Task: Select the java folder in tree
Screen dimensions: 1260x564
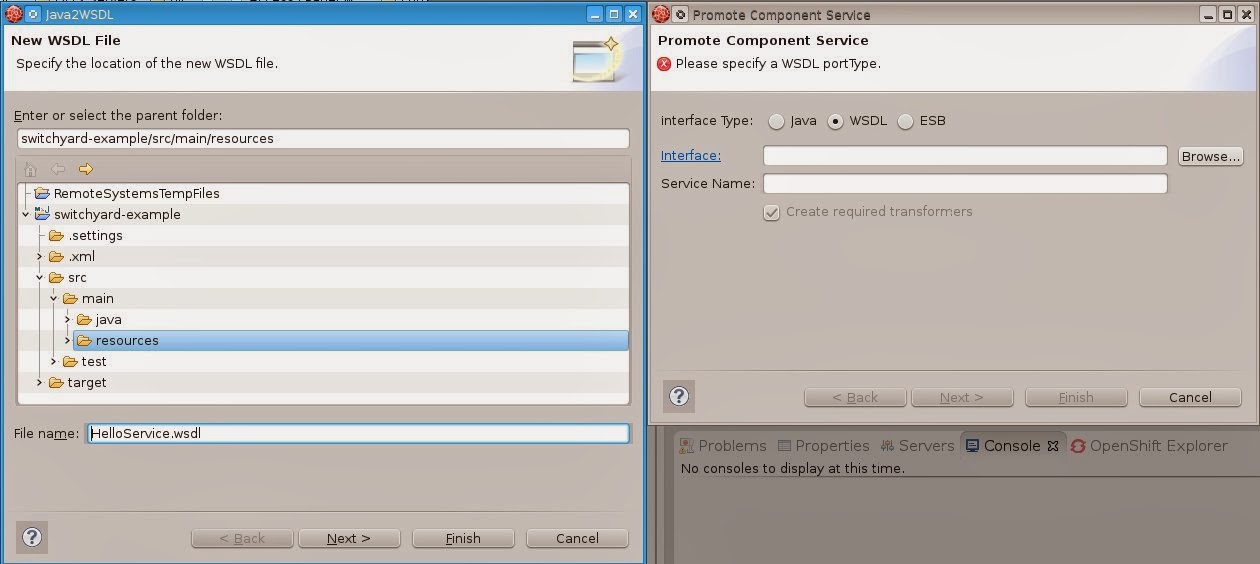Action: coord(108,320)
